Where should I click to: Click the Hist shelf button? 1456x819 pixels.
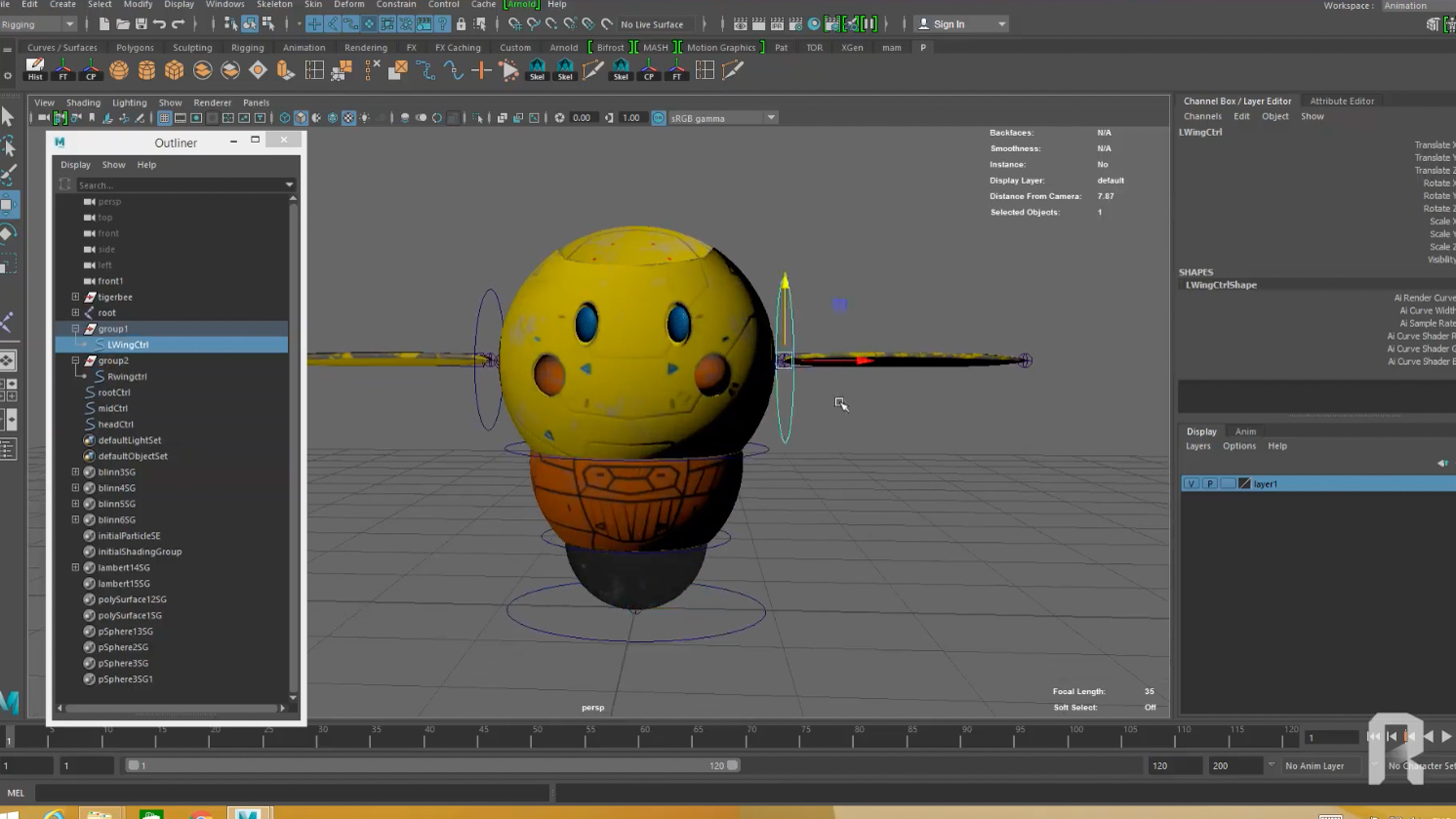(x=35, y=69)
